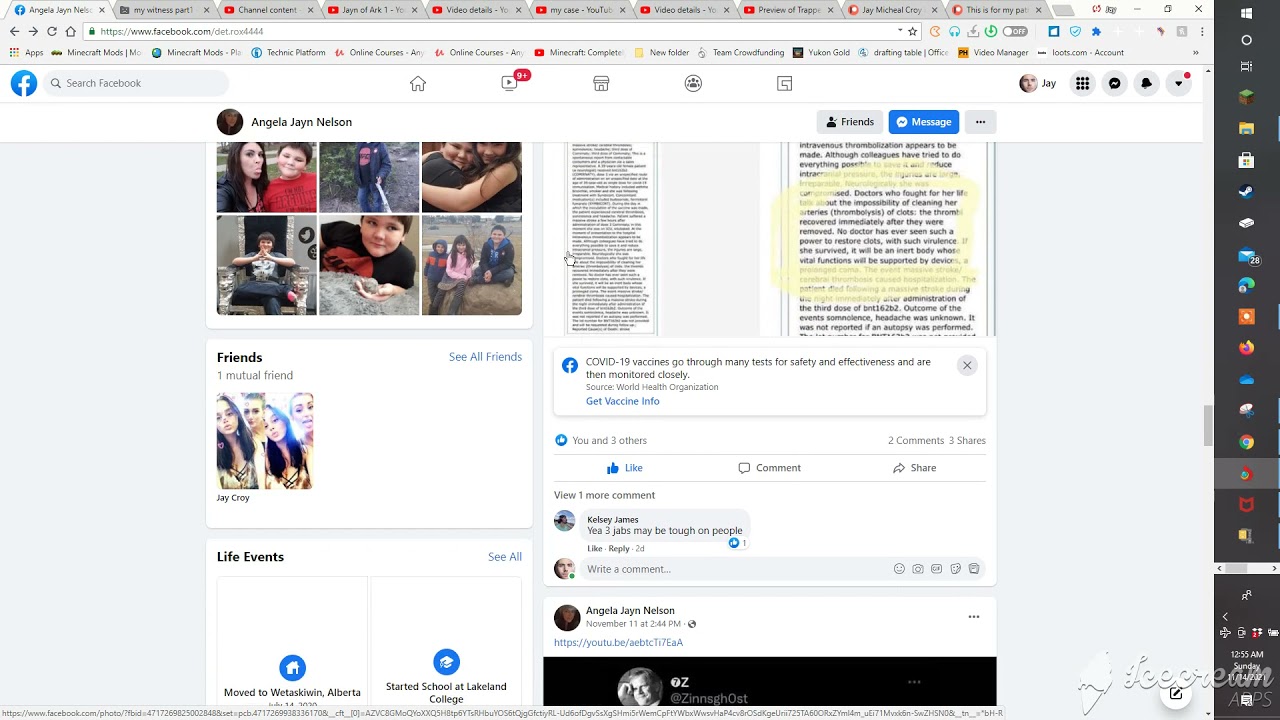The width and height of the screenshot is (1280, 720).
Task: Add GIF to comment
Action: click(936, 569)
